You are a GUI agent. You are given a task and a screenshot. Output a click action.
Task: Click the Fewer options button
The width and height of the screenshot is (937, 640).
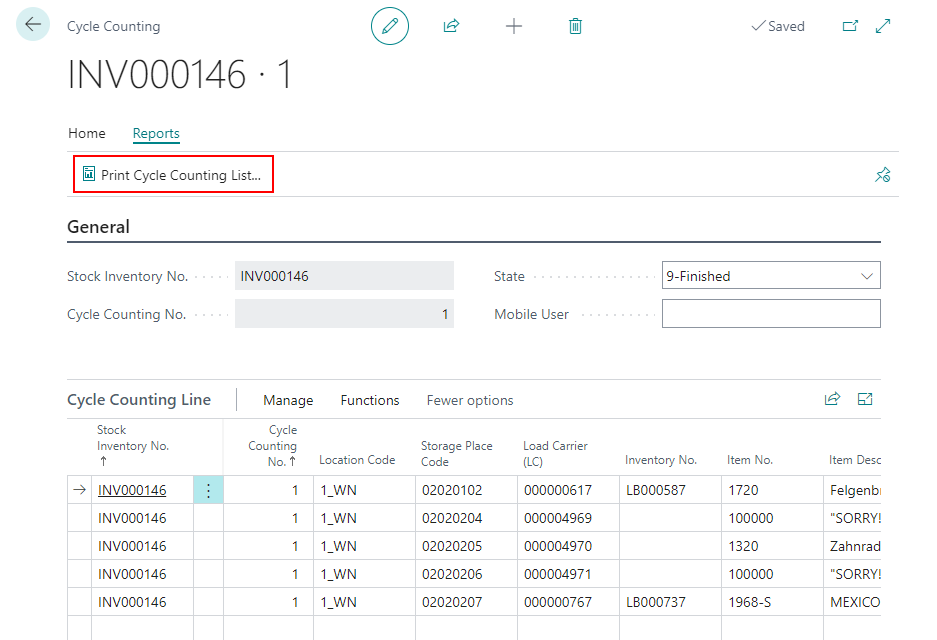470,400
